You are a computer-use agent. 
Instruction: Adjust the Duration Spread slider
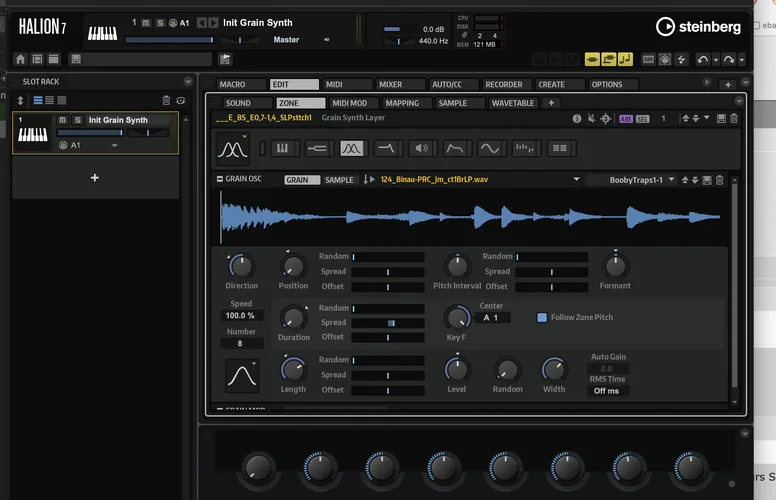tap(387, 323)
